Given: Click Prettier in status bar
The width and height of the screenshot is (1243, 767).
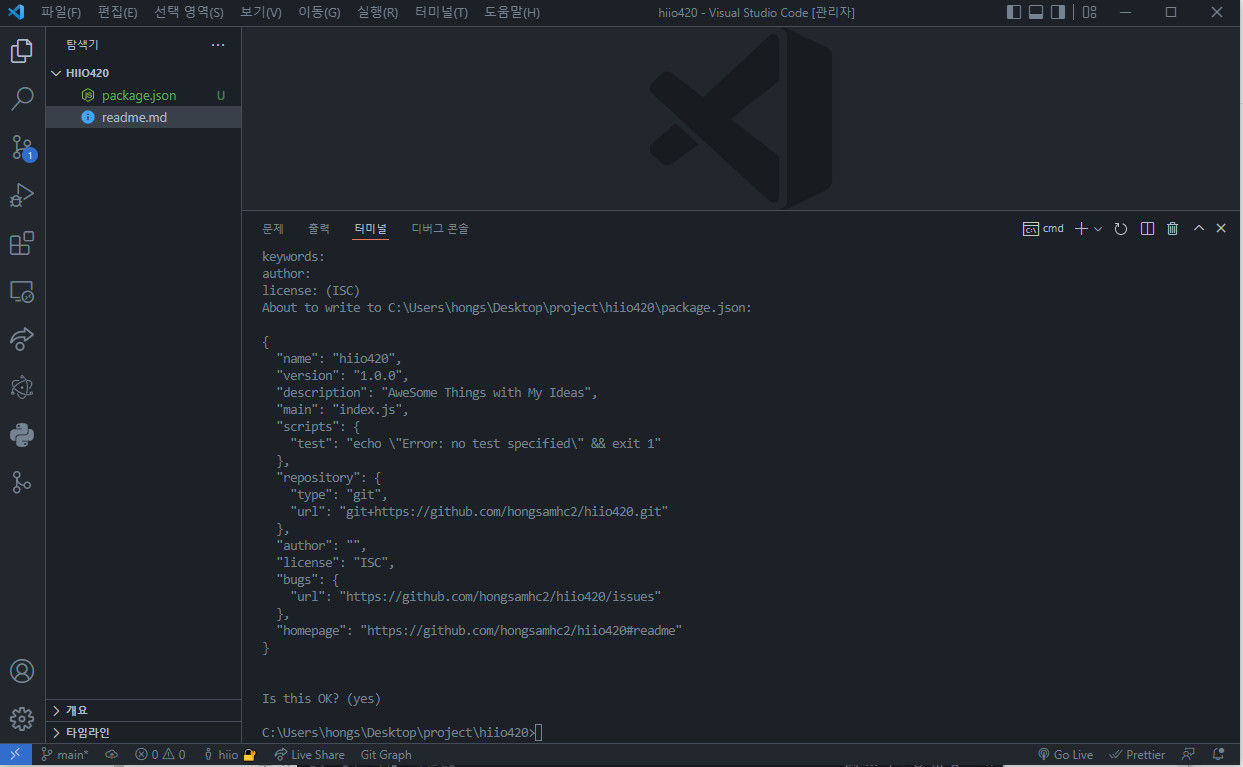Looking at the screenshot, I should pos(1137,755).
